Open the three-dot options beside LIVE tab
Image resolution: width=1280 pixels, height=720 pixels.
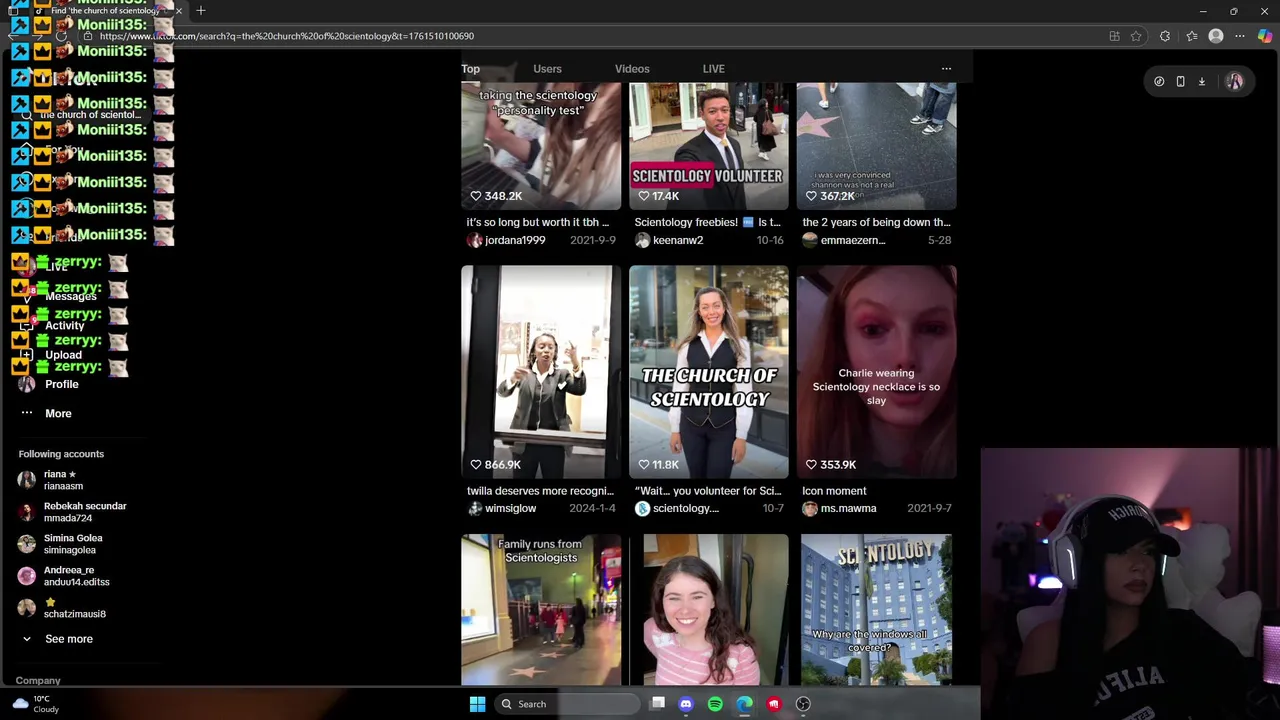point(946,69)
